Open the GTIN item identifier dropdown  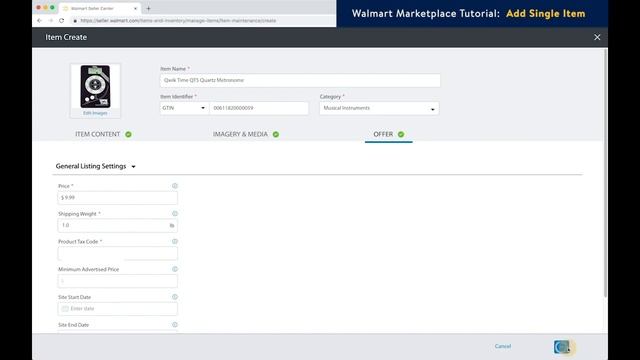pyautogui.click(x=184, y=108)
